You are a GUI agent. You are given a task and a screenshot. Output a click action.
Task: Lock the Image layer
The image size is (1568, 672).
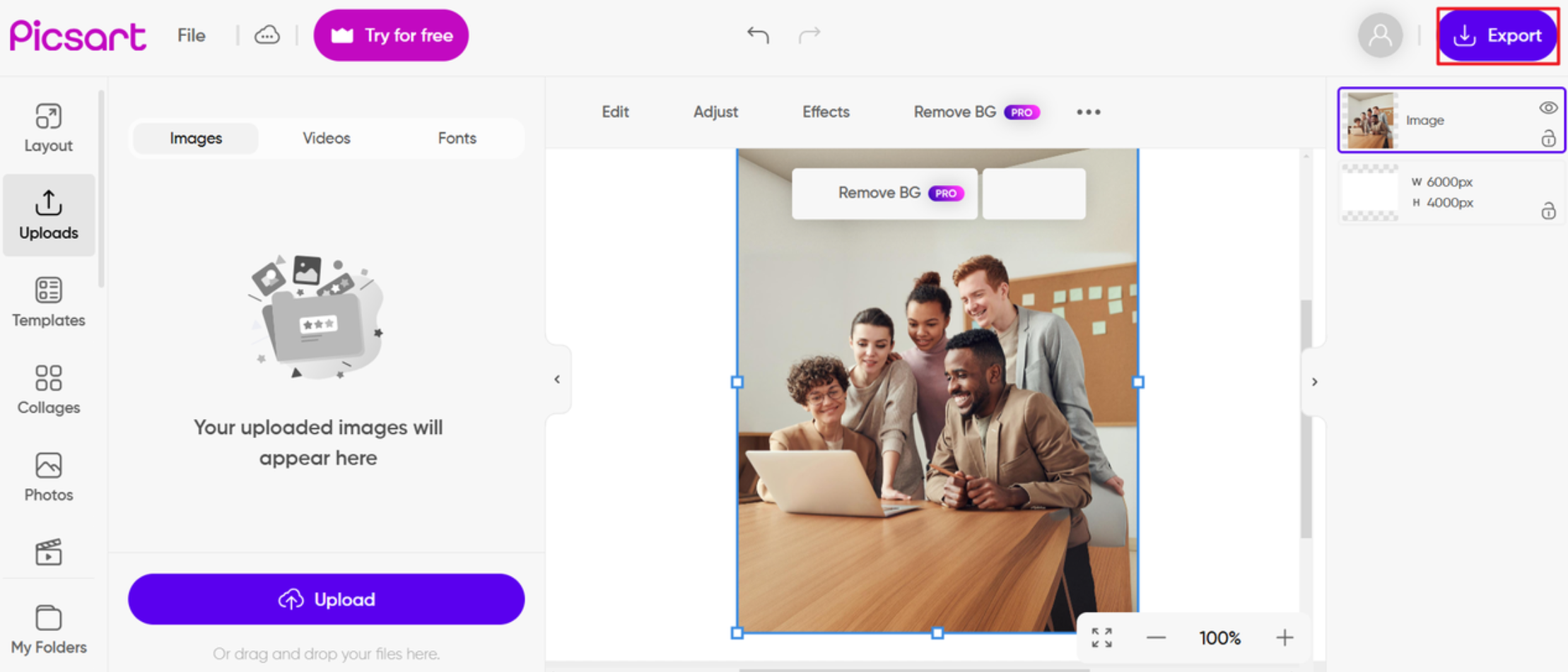(x=1548, y=138)
